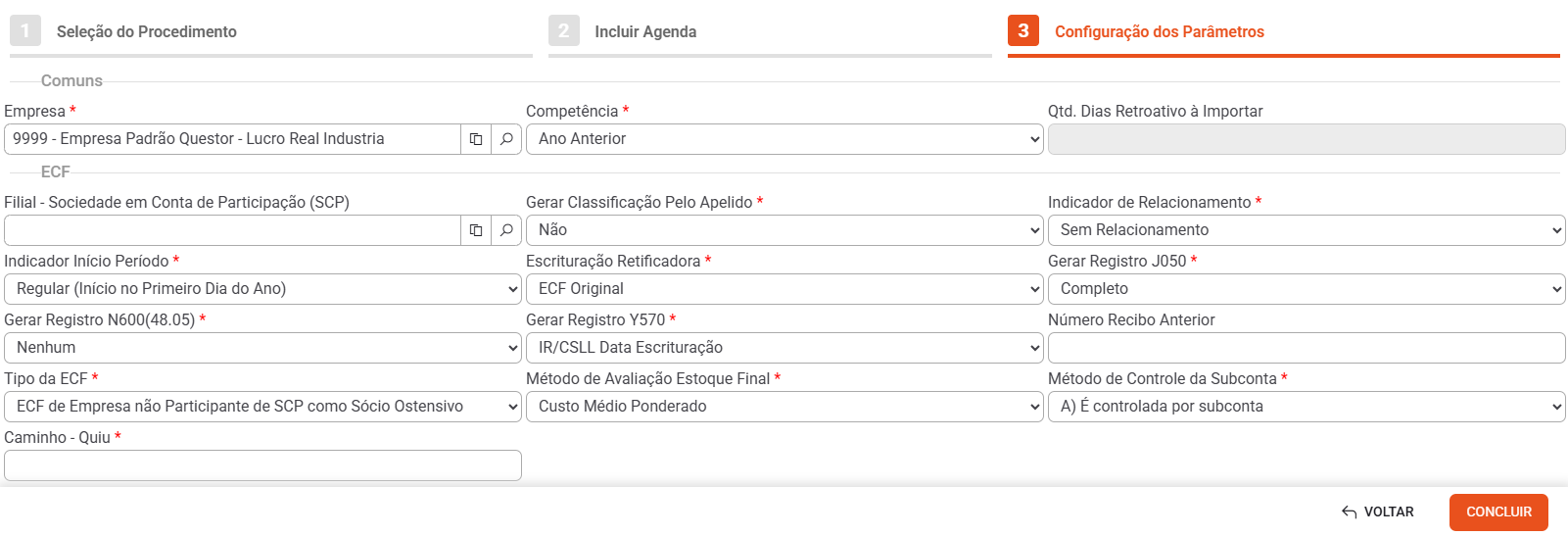Screen dimensions: 1568x536
Task: Click the search magnifier icon in the Filial SCP field
Action: [506, 230]
